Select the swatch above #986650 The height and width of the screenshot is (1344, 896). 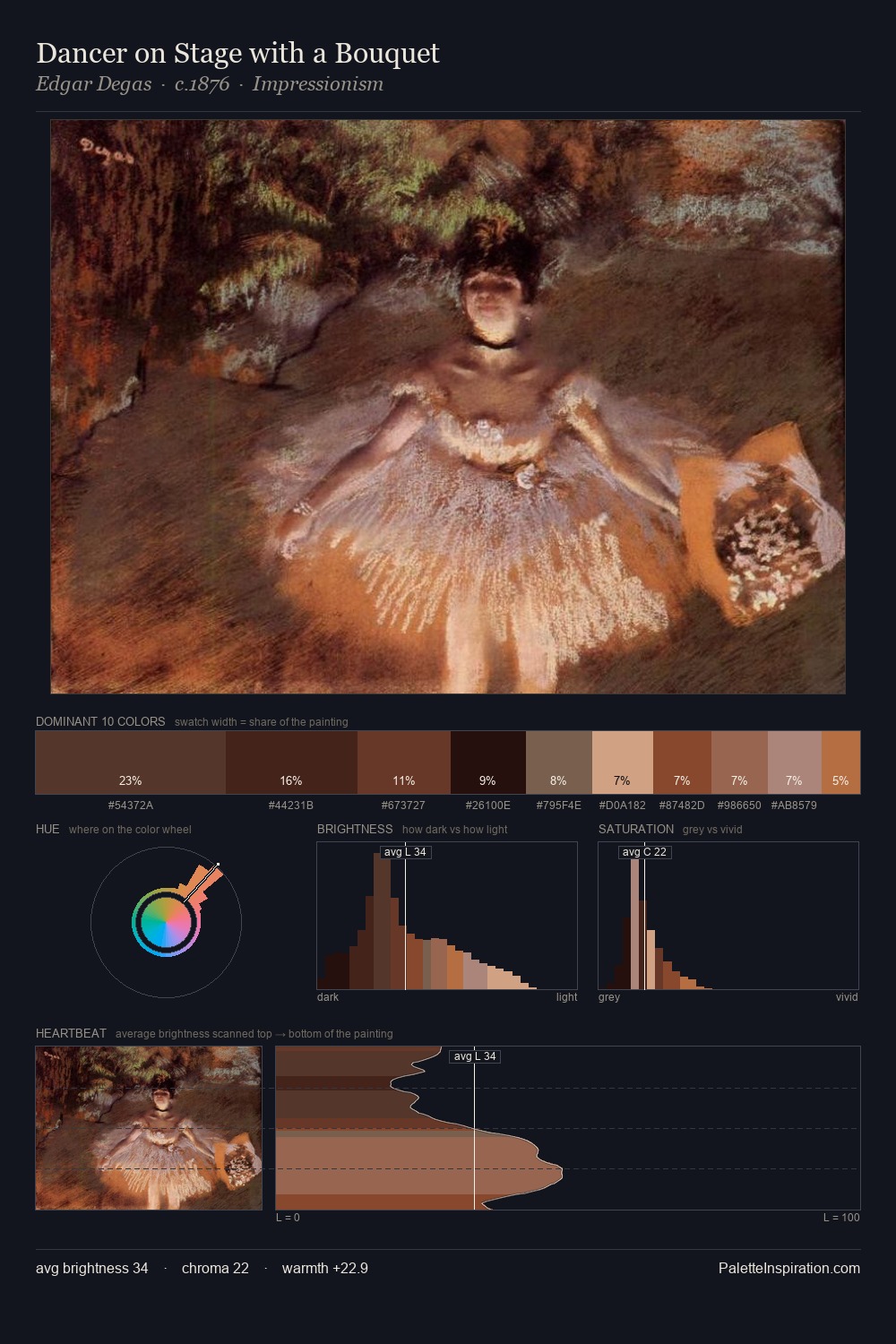739,762
